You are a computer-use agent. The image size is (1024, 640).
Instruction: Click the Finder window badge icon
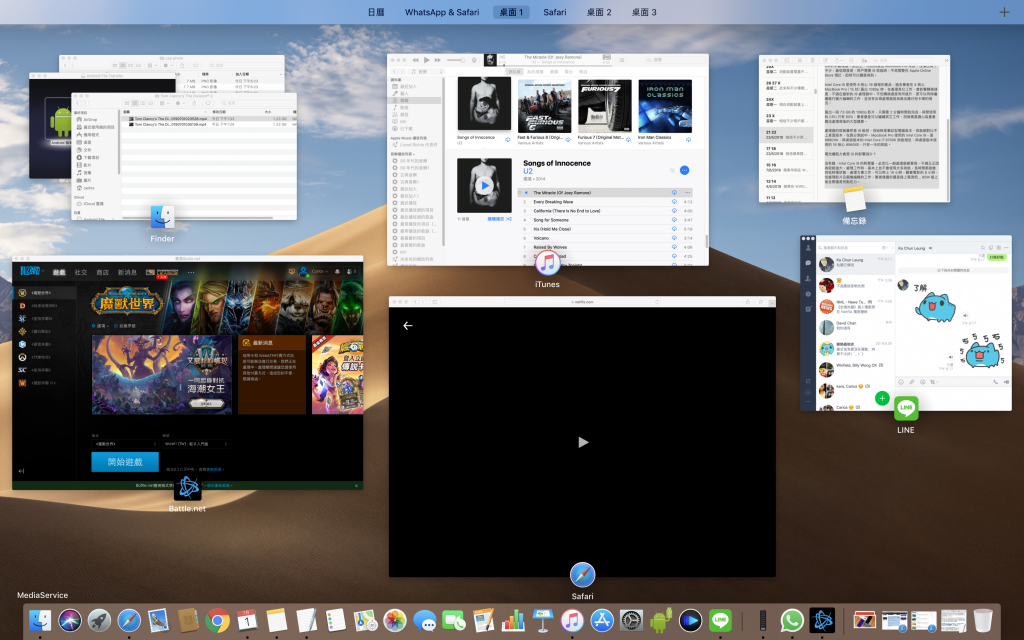pyautogui.click(x=162, y=217)
